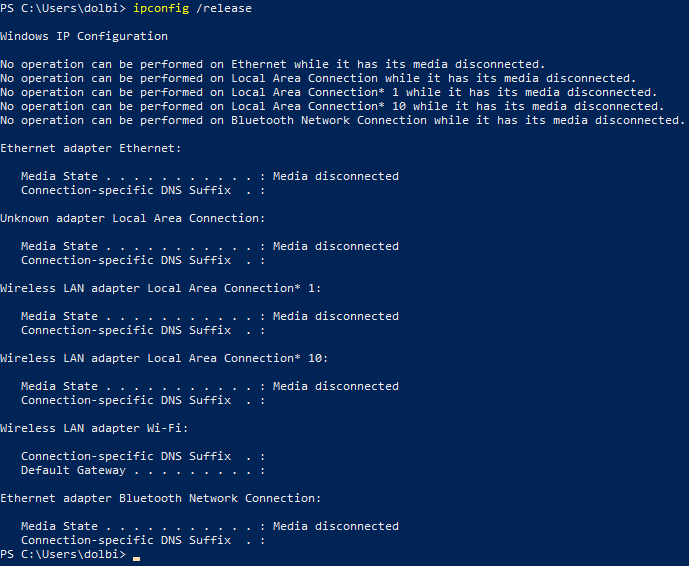This screenshot has width=689, height=566.
Task: Click the 'Wireless LAN adapter Wi-Fi:' heading
Action: click(x=94, y=428)
